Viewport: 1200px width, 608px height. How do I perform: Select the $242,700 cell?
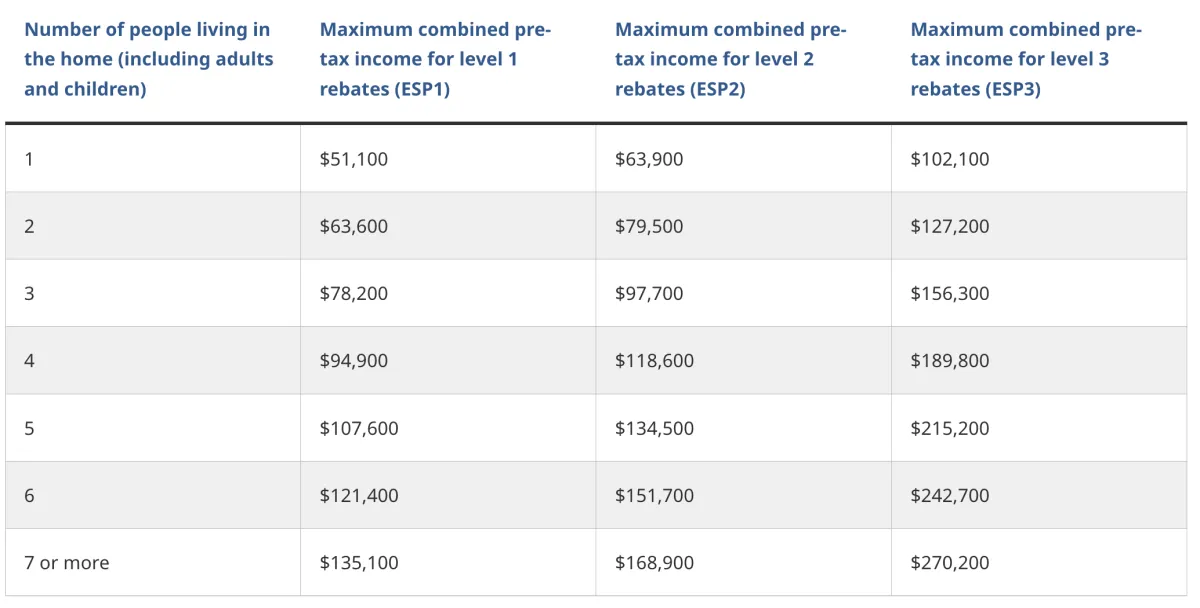point(950,495)
